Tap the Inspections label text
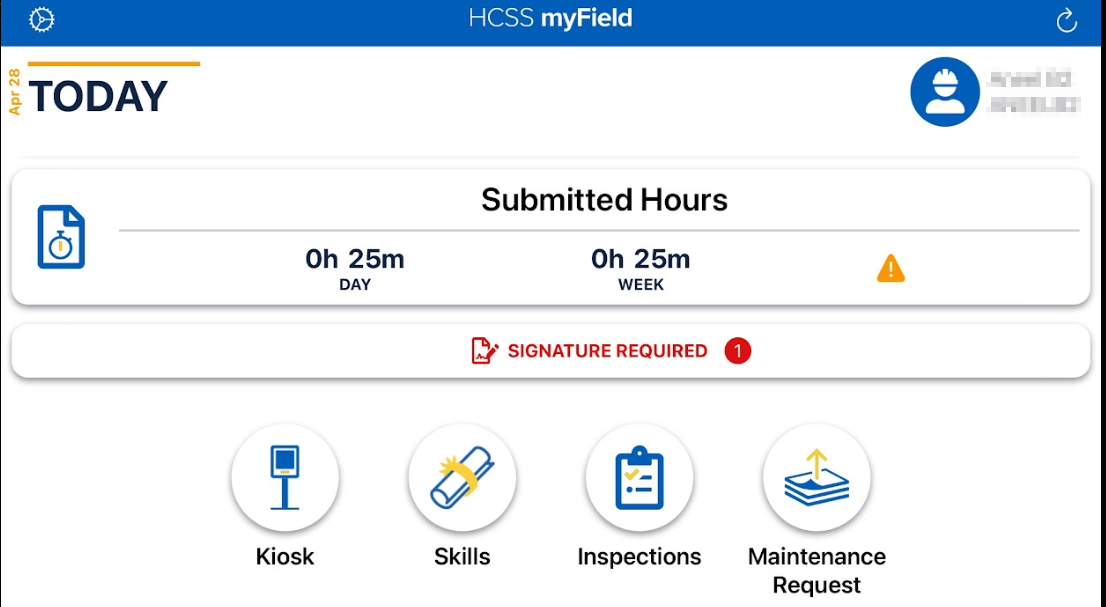The image size is (1106, 607). point(639,556)
